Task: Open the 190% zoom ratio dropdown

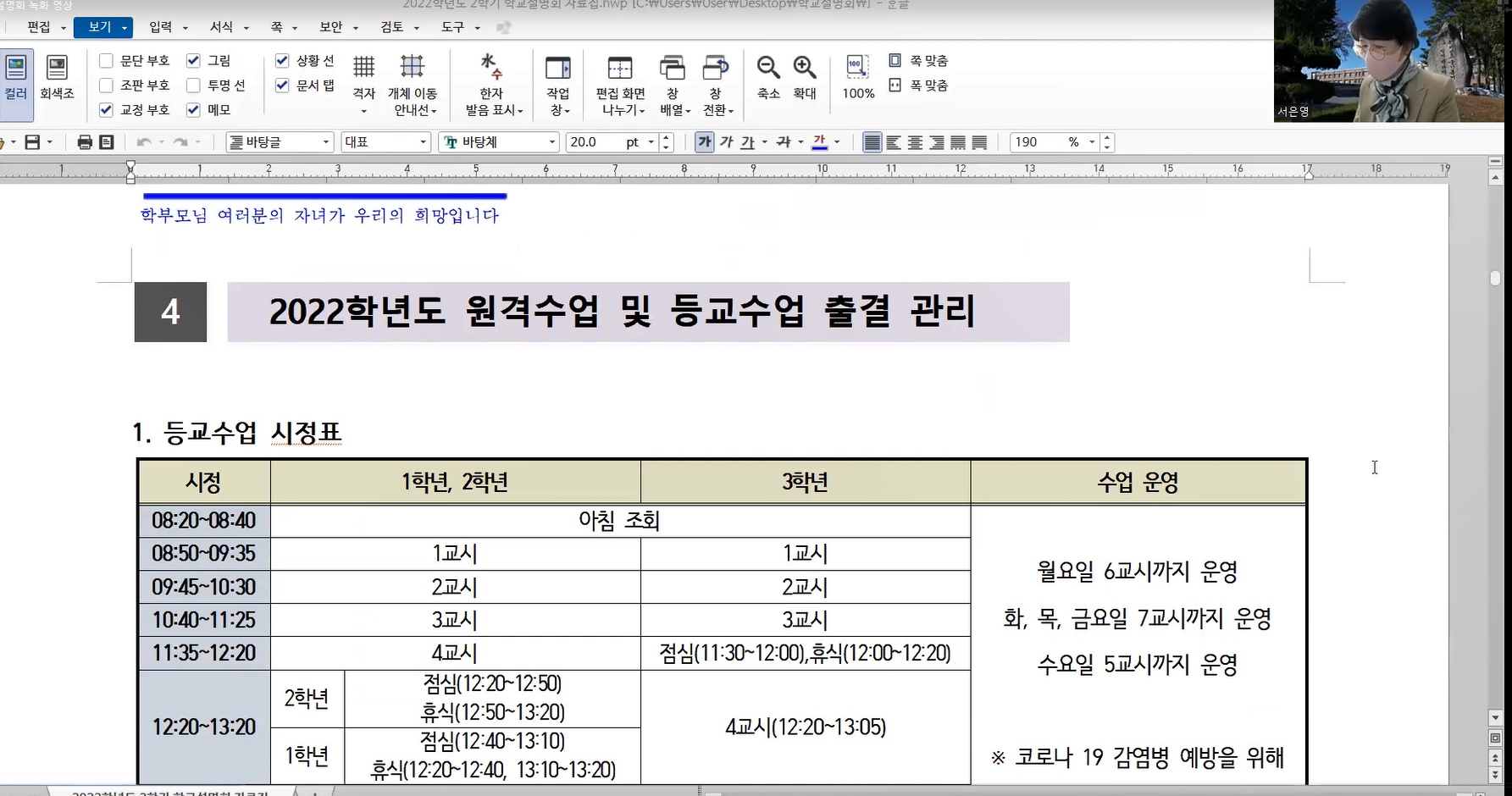Action: pyautogui.click(x=1091, y=142)
